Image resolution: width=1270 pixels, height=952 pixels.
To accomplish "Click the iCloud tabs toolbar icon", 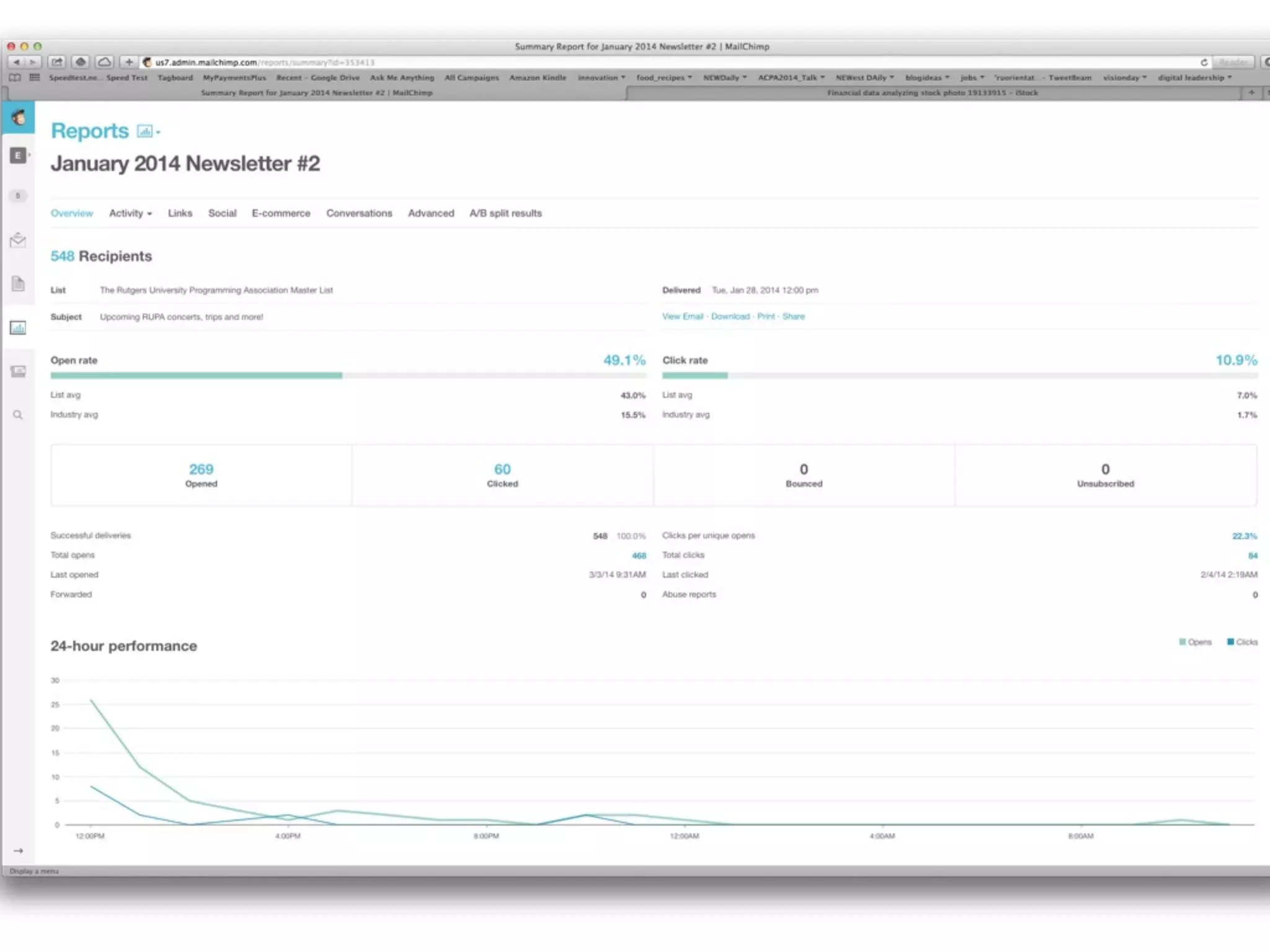I will point(104,62).
